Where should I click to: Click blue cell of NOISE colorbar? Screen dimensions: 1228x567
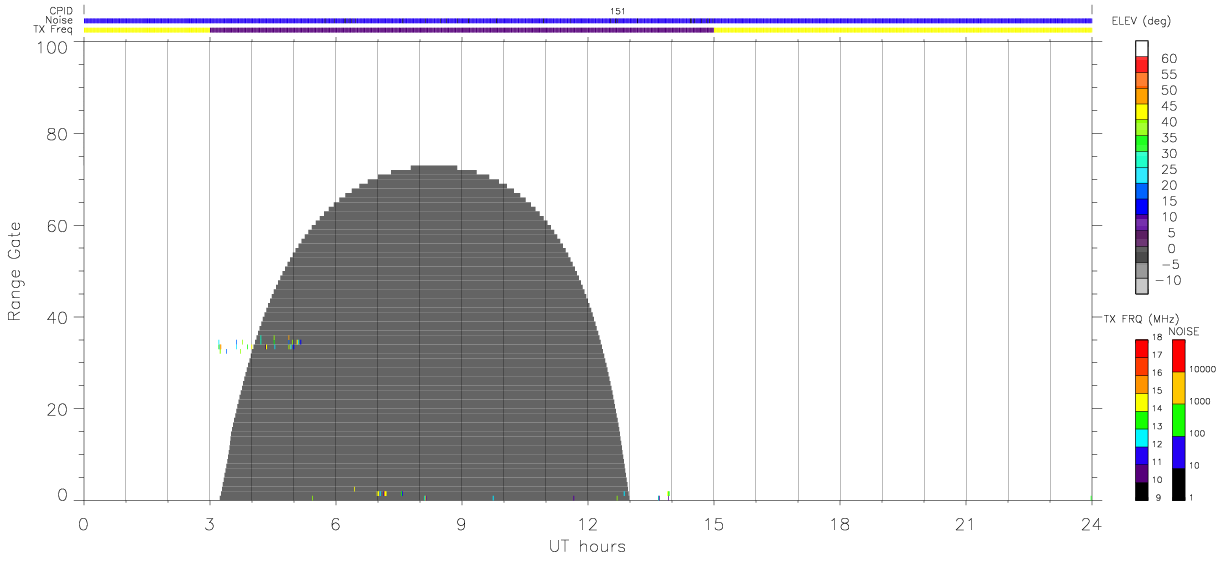click(1178, 452)
